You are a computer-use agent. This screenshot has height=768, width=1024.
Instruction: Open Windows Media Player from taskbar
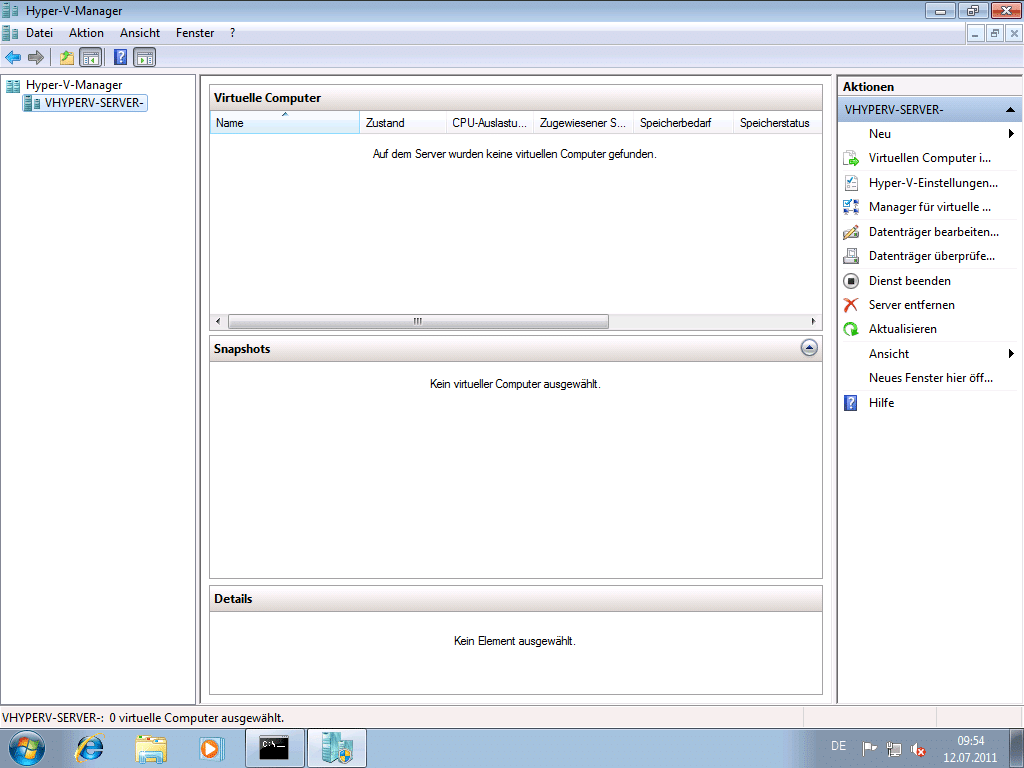pyautogui.click(x=212, y=748)
